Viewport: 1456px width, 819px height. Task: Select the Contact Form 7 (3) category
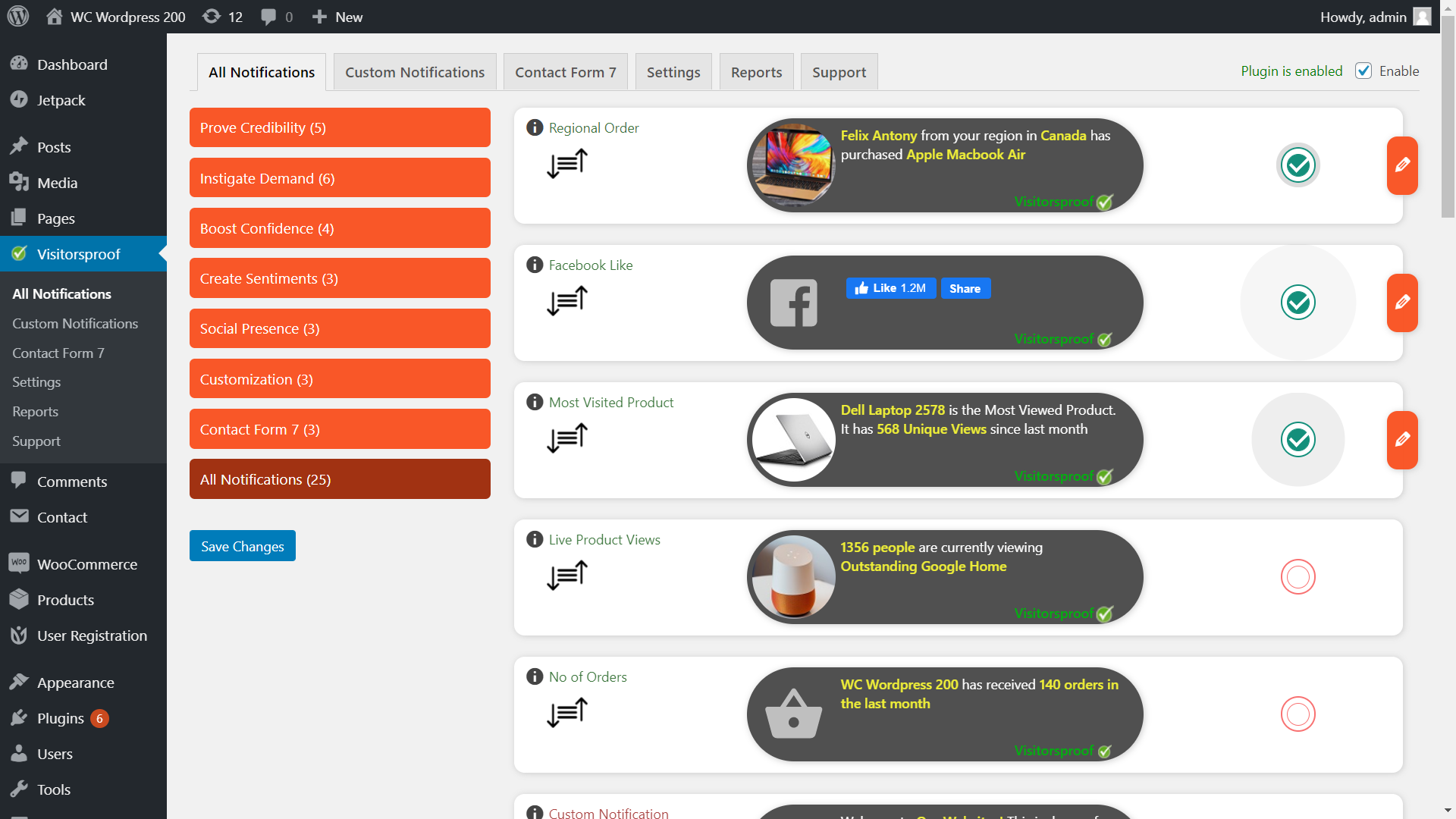[340, 429]
